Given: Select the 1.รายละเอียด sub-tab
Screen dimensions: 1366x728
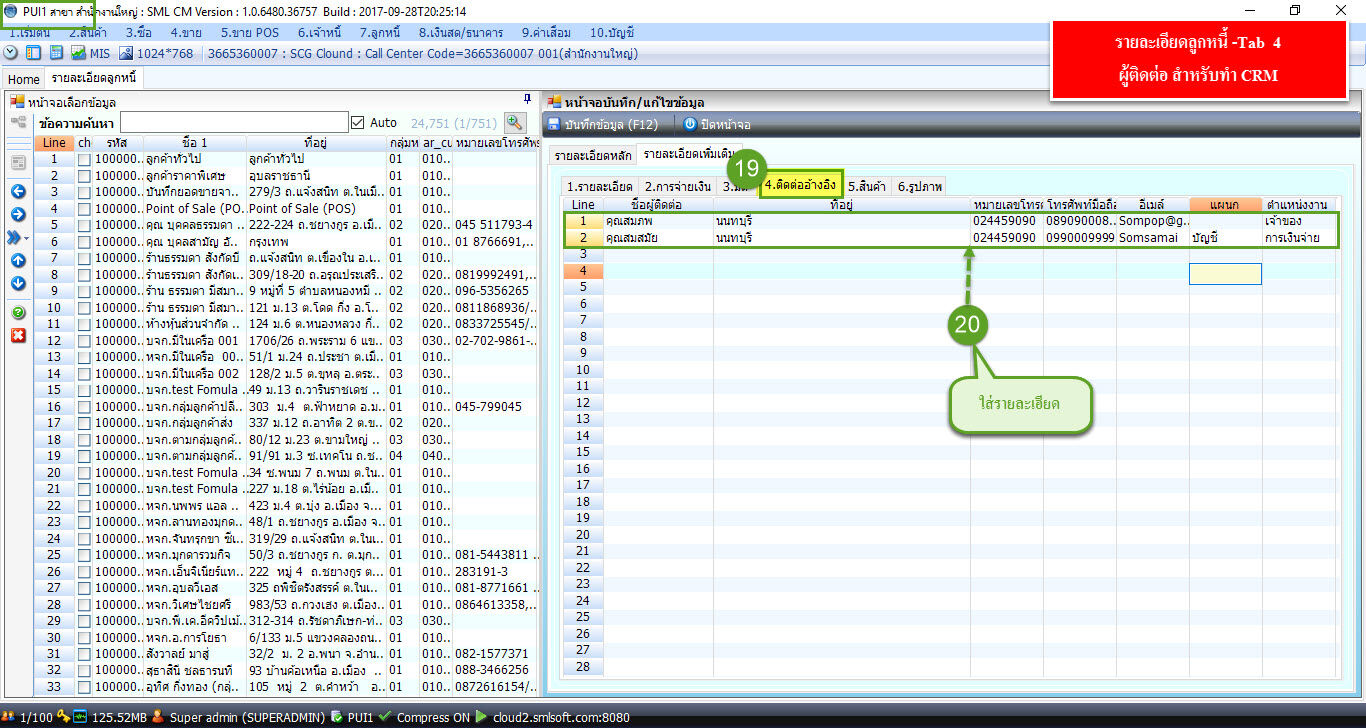Looking at the screenshot, I should click(x=599, y=186).
